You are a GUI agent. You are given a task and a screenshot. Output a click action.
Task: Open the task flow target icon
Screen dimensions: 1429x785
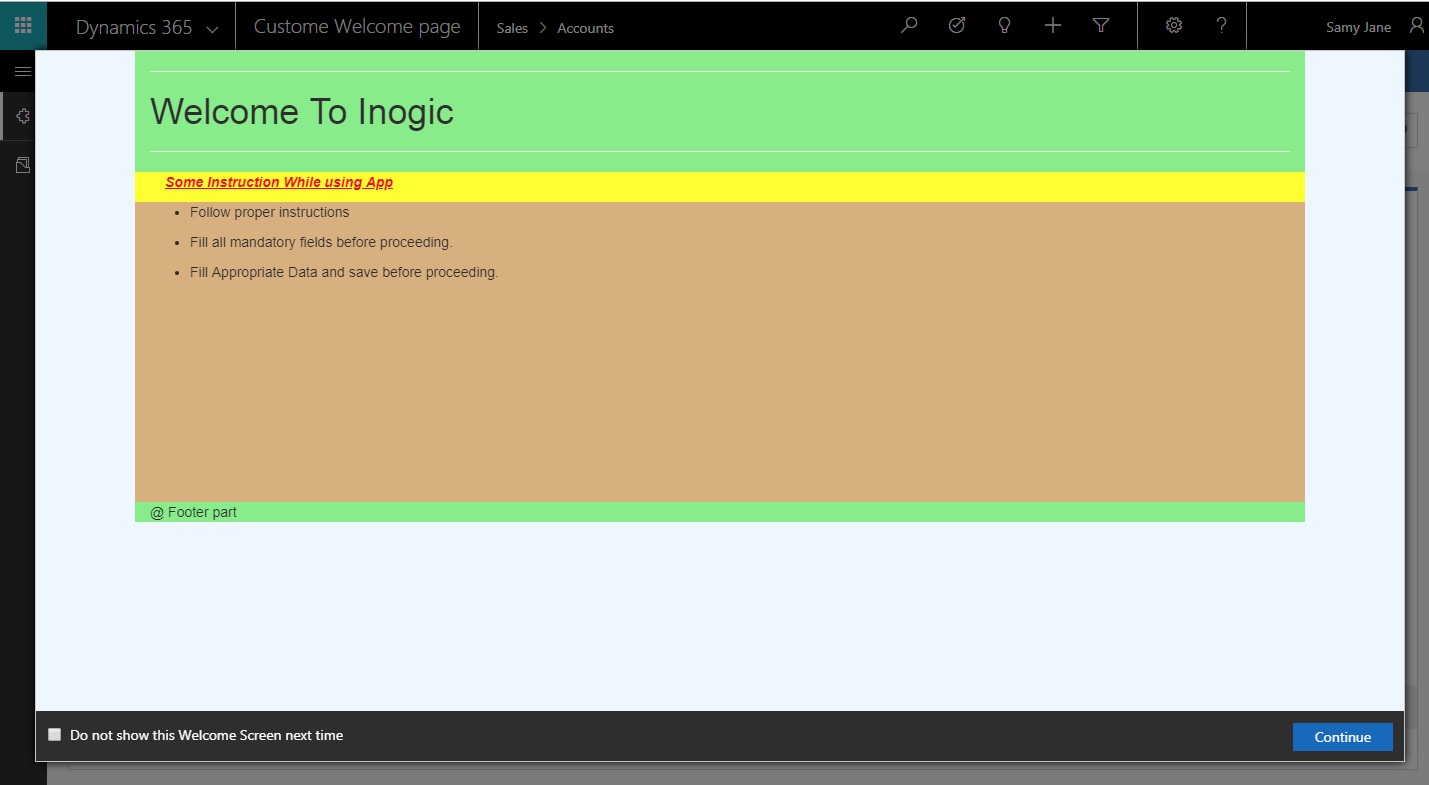[956, 26]
